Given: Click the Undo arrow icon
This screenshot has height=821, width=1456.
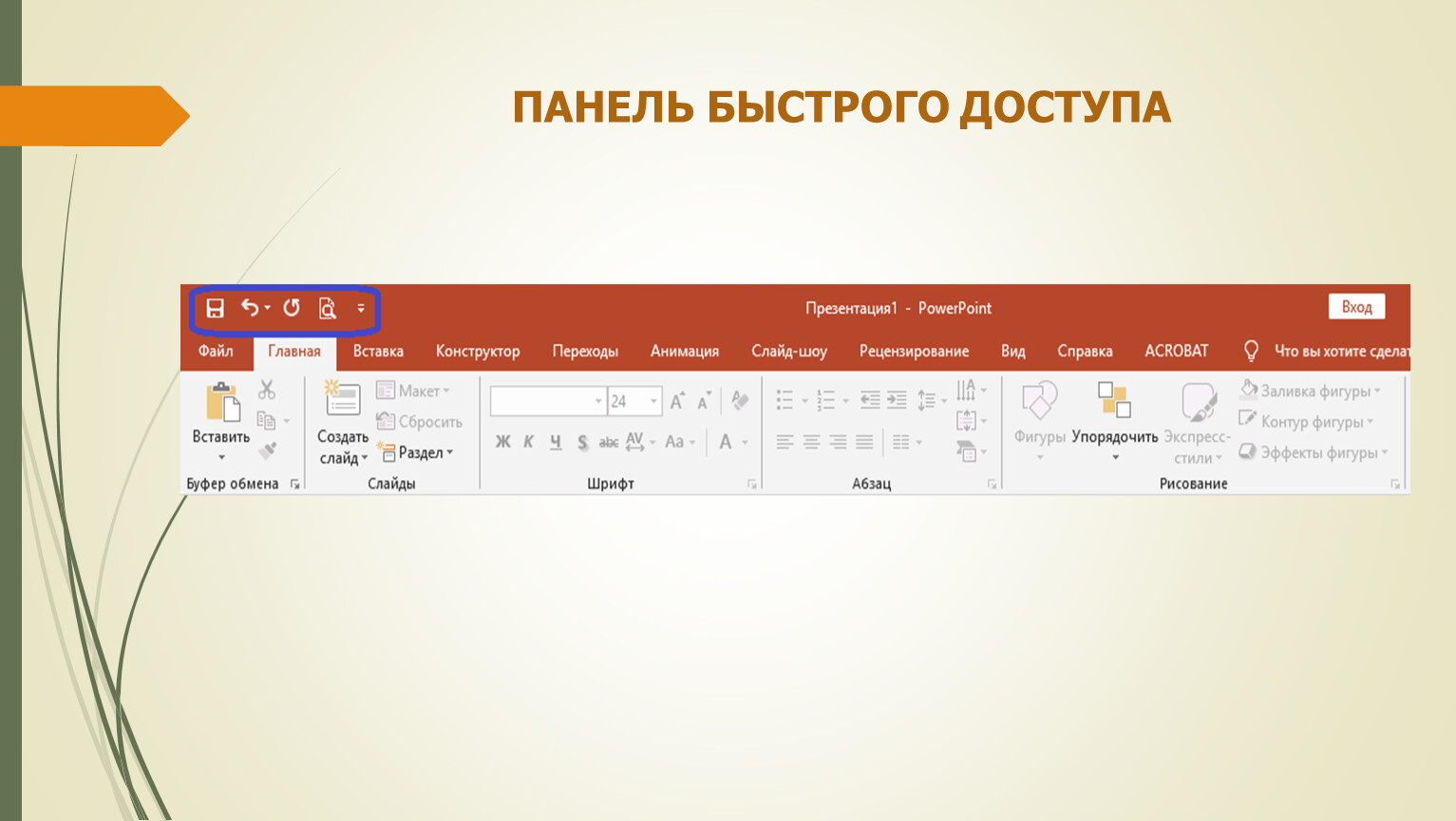Looking at the screenshot, I should [250, 307].
